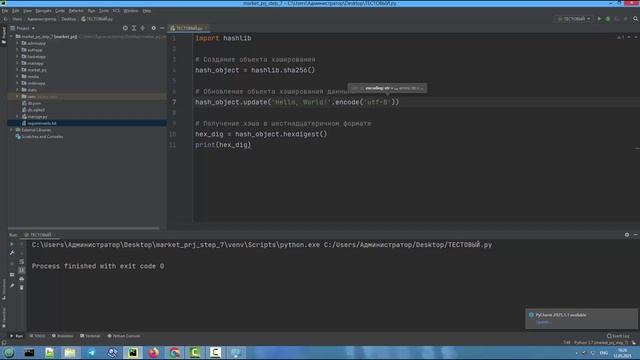
Task: Collapse the market_prj_step_7 project root
Action: point(11,36)
